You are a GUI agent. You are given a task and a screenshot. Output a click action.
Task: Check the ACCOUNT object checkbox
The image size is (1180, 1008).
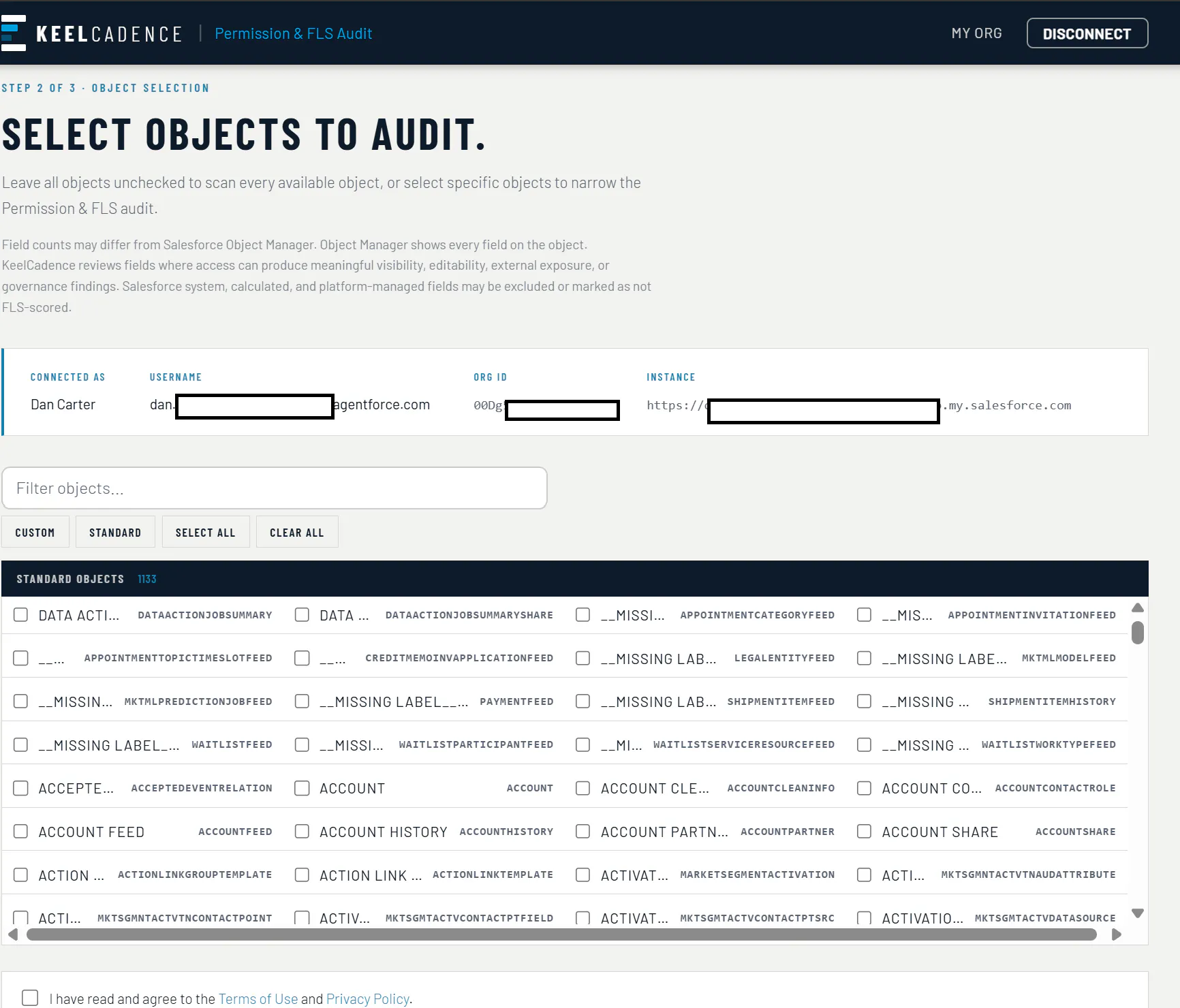point(302,788)
